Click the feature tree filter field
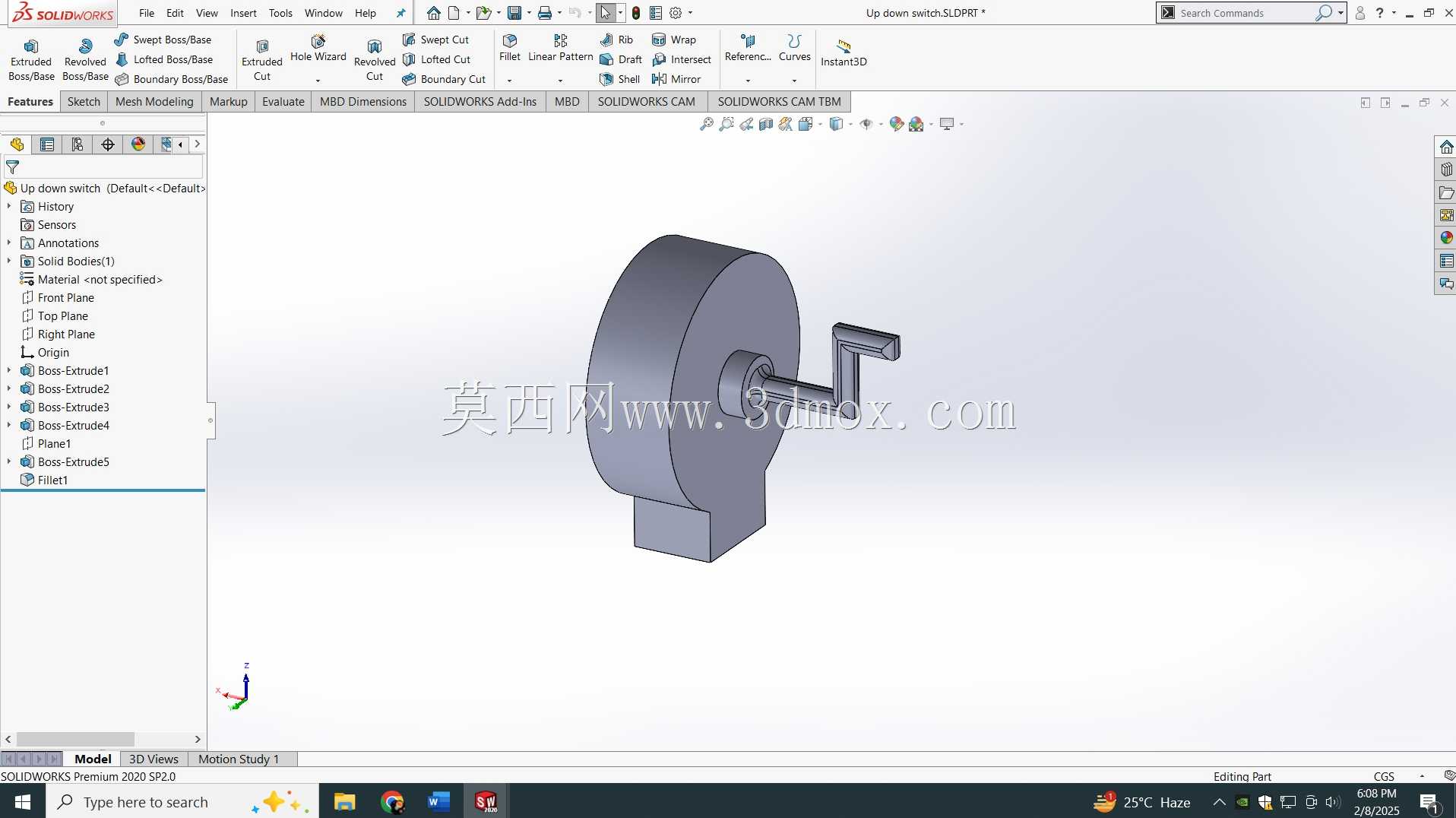The width and height of the screenshot is (1456, 818). 103,166
